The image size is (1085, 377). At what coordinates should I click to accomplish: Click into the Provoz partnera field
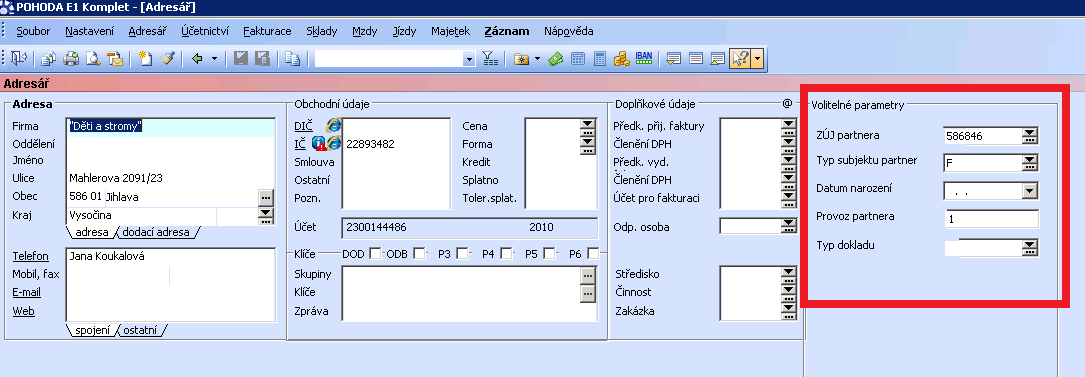(x=991, y=219)
